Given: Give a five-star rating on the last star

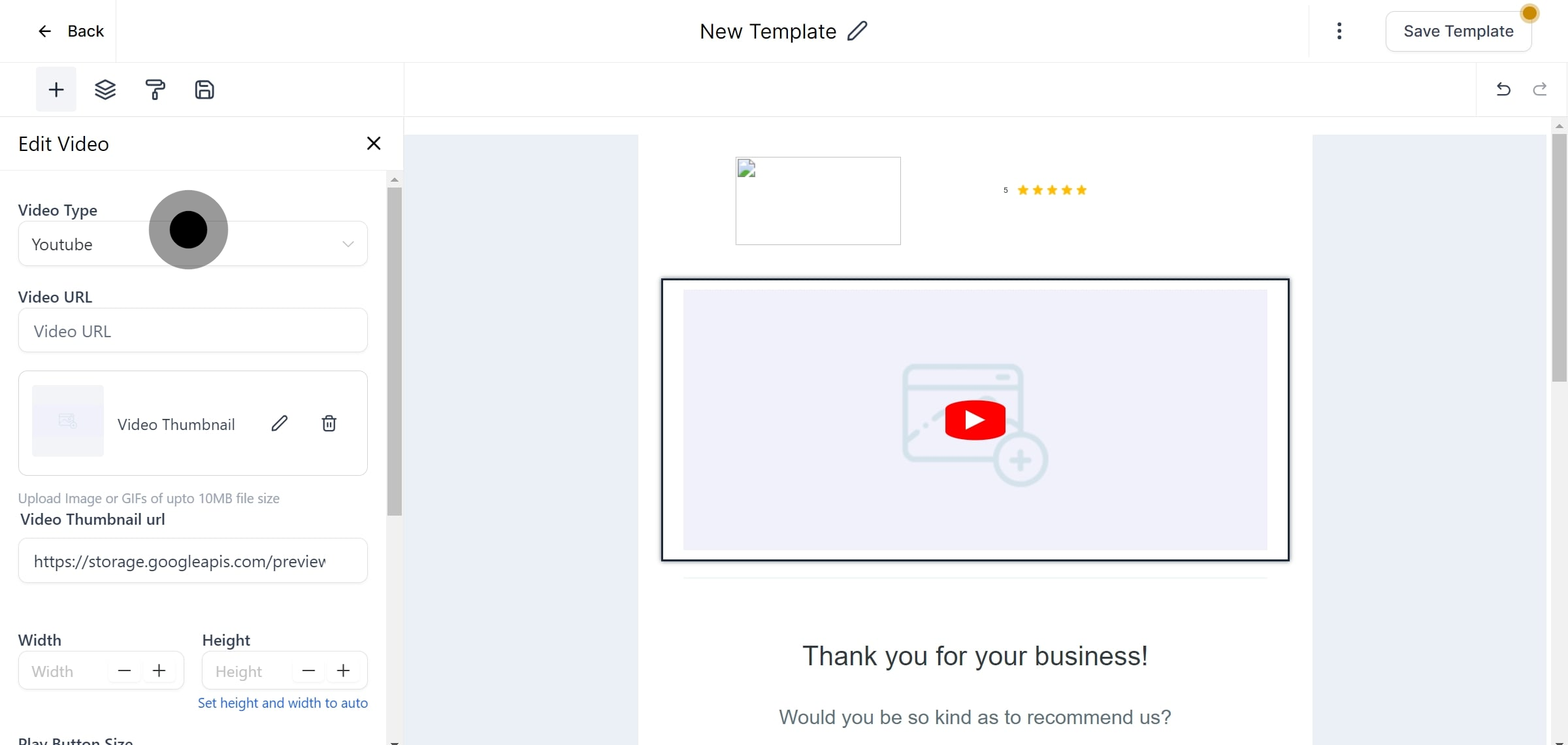Looking at the screenshot, I should (x=1081, y=190).
